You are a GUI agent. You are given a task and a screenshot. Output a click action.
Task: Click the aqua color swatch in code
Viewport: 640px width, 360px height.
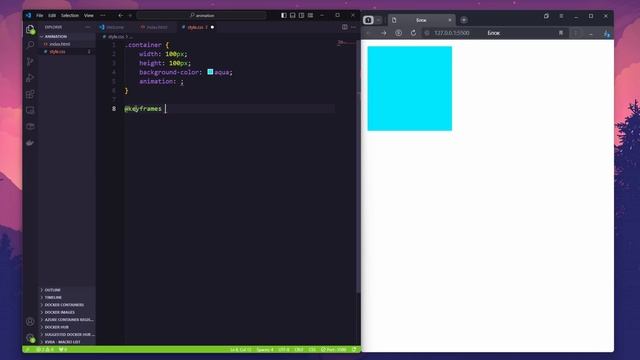210,72
